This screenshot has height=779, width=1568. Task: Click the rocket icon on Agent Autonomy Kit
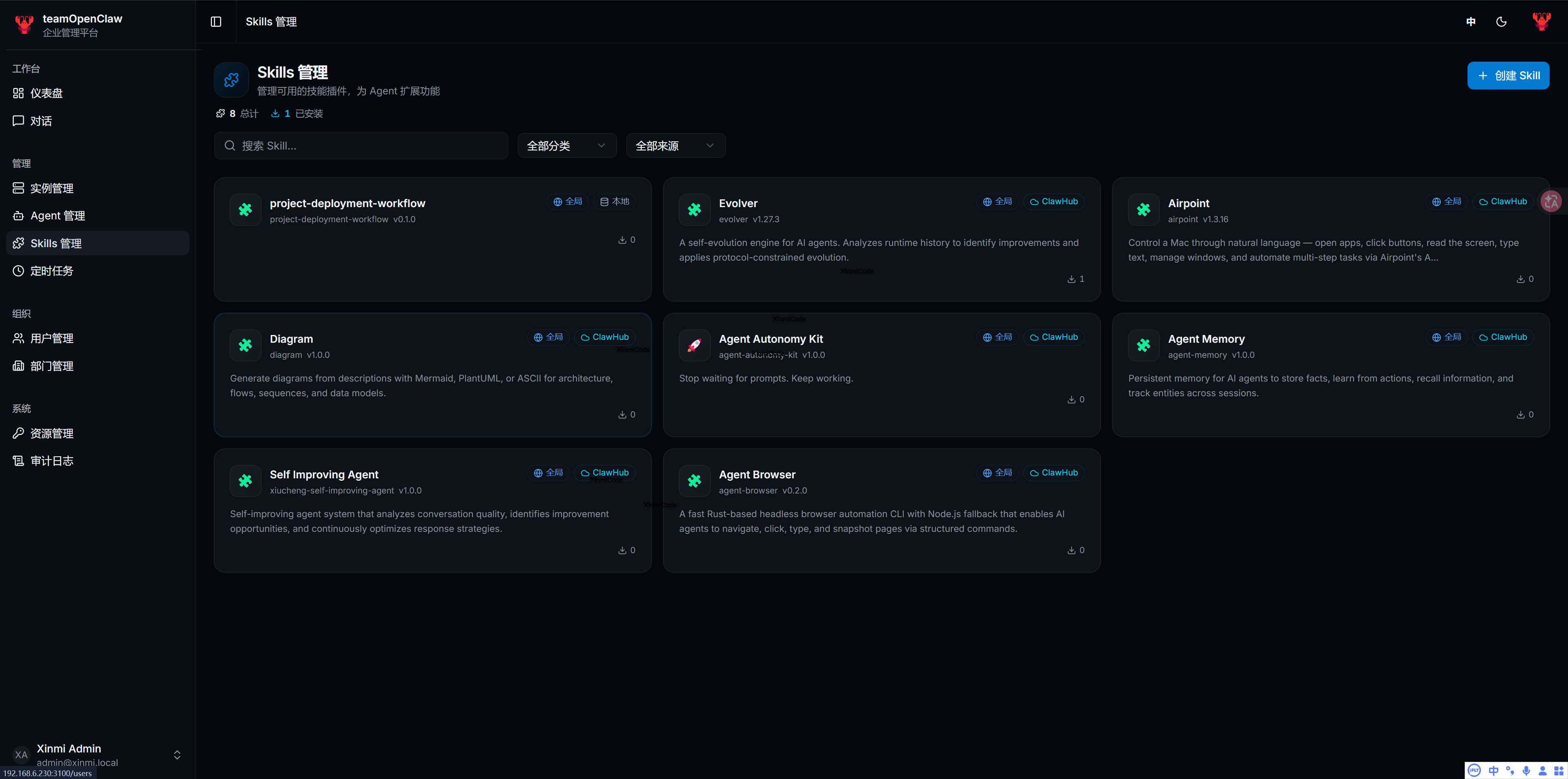694,345
